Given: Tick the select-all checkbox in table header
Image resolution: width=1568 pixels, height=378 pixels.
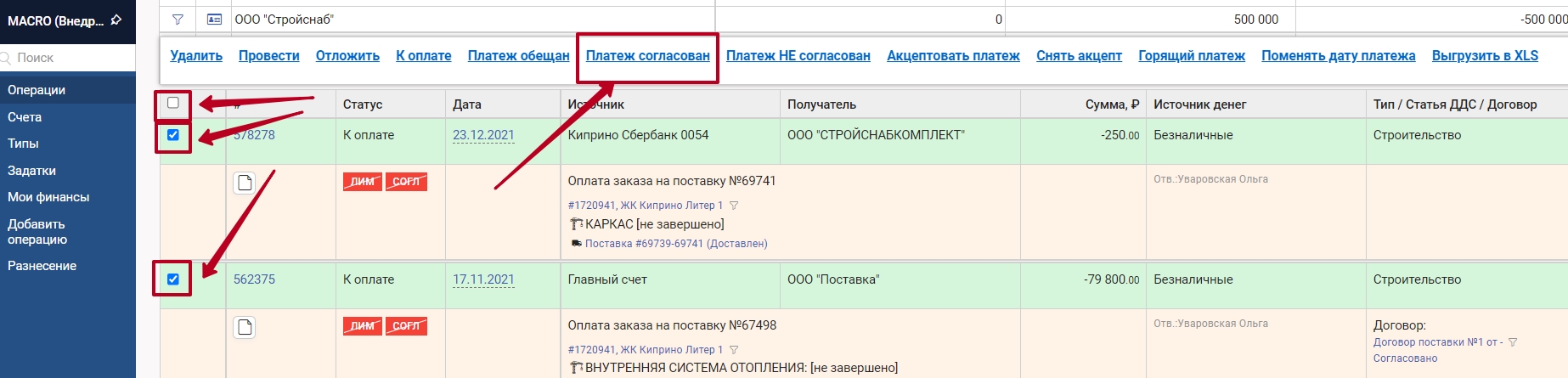Looking at the screenshot, I should [173, 103].
